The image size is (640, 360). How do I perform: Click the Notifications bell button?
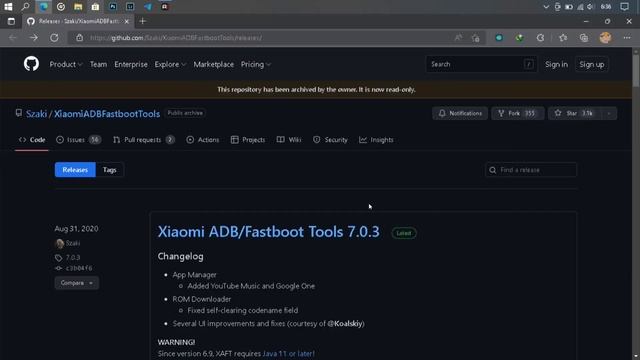tap(460, 113)
